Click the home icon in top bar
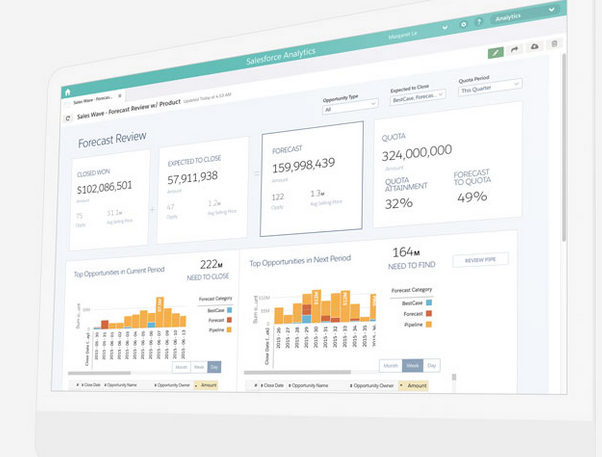Image resolution: width=602 pixels, height=457 pixels. [x=67, y=90]
